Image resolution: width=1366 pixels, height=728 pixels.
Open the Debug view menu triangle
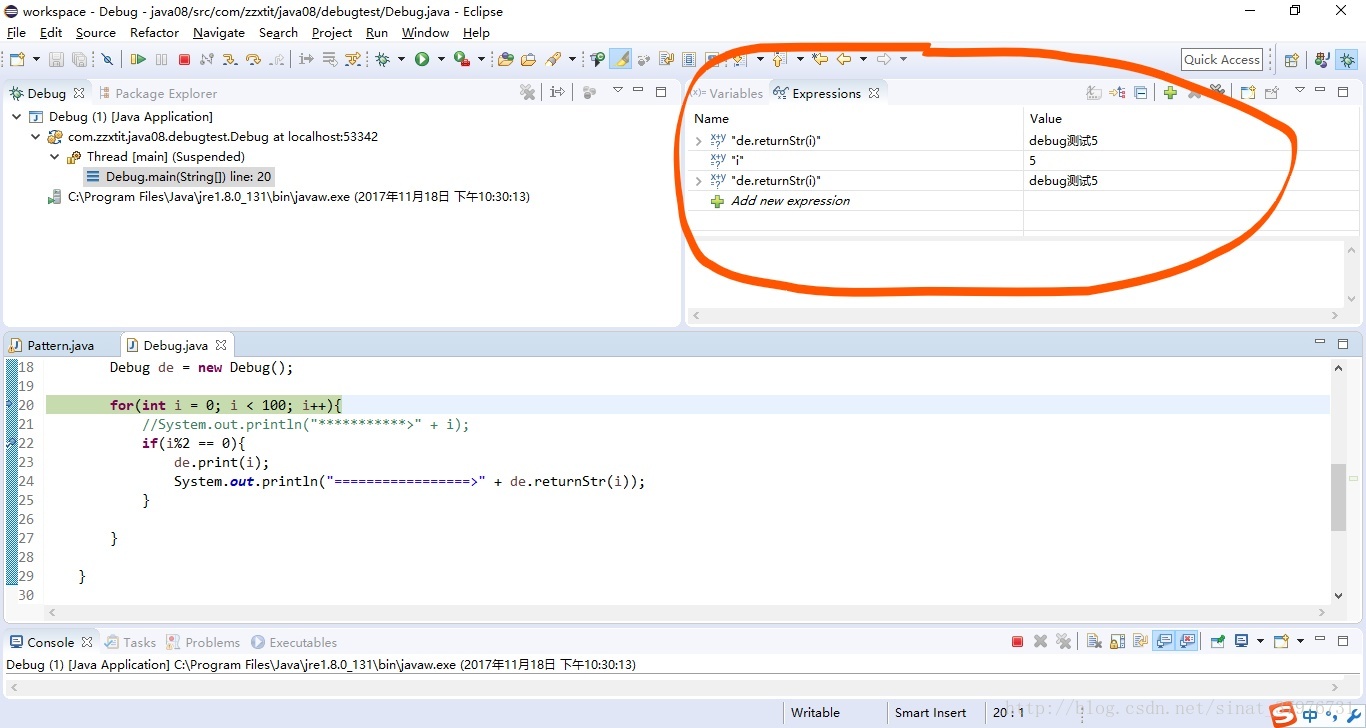[618, 90]
